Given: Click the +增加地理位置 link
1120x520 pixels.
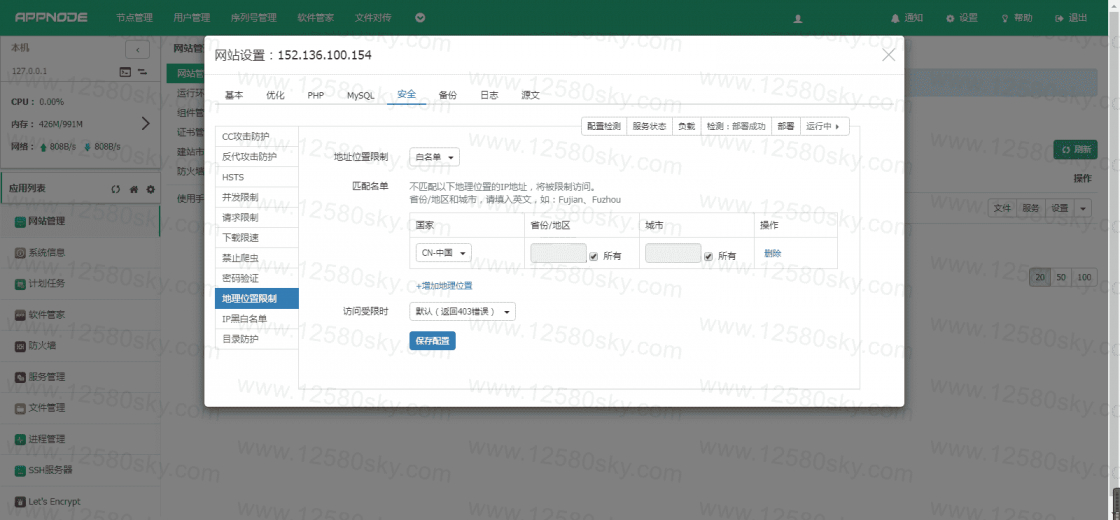Looking at the screenshot, I should tap(444, 286).
